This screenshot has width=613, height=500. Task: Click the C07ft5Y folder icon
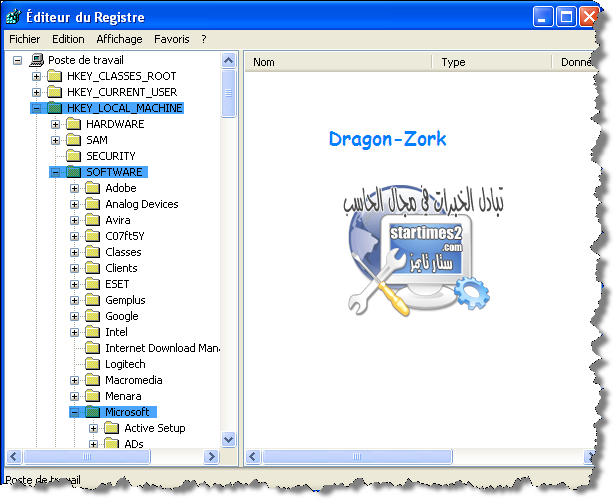[93, 236]
